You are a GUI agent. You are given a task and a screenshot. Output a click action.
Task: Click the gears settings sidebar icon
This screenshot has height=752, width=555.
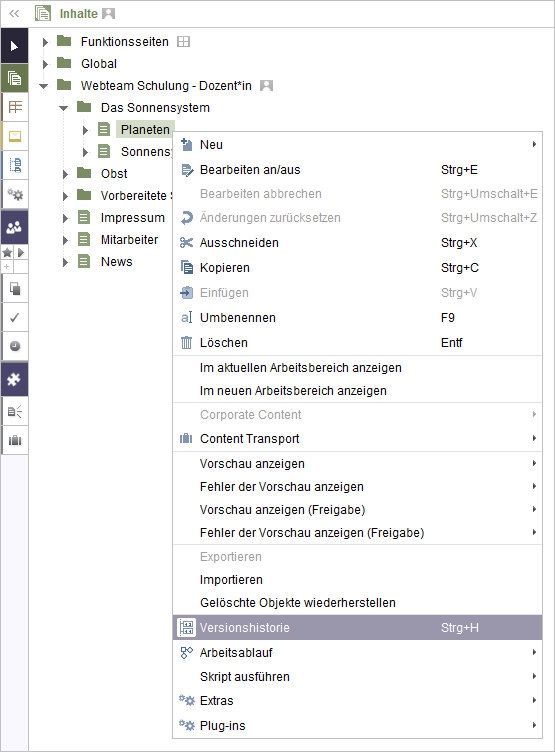pos(15,194)
